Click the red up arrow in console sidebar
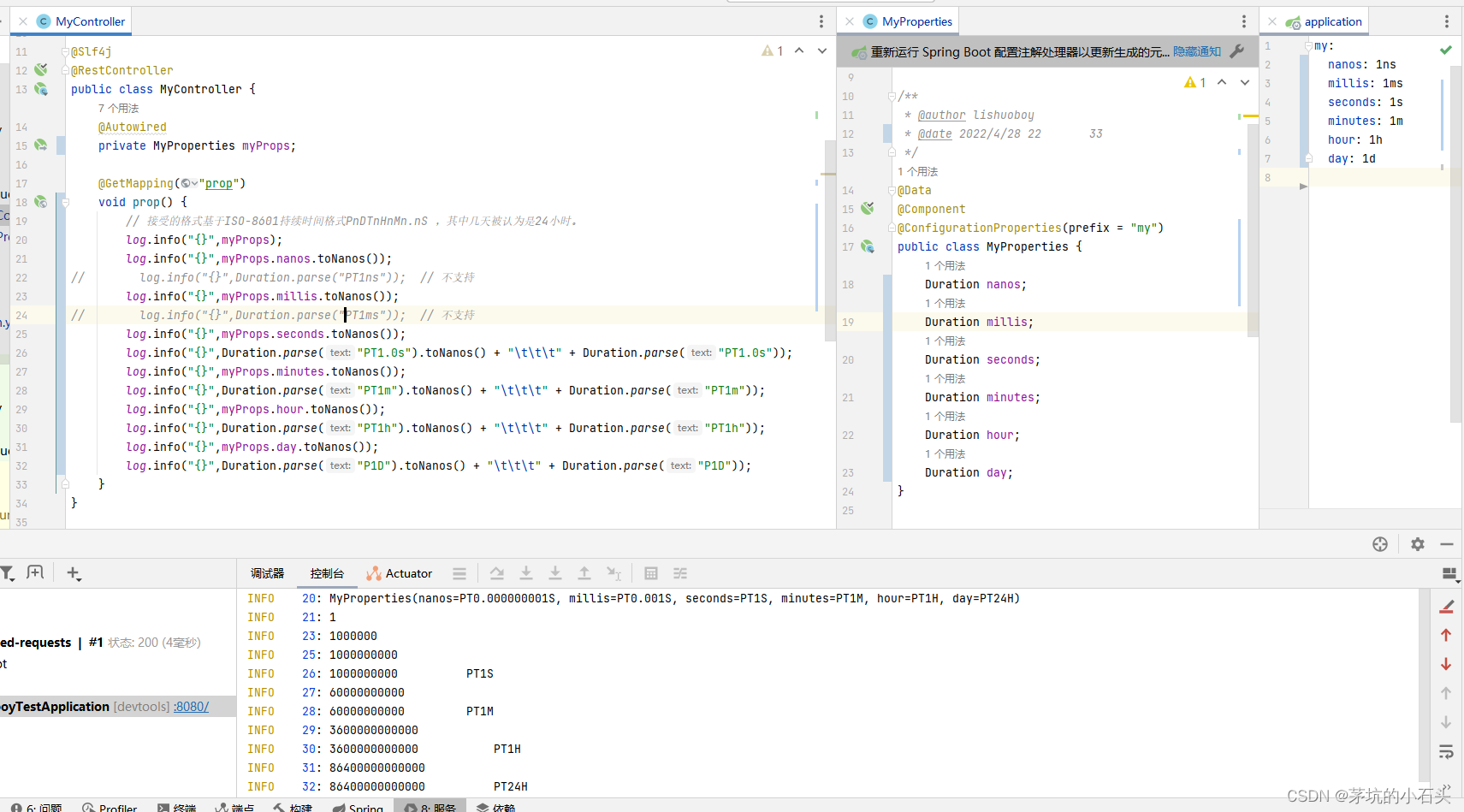 pyautogui.click(x=1446, y=635)
